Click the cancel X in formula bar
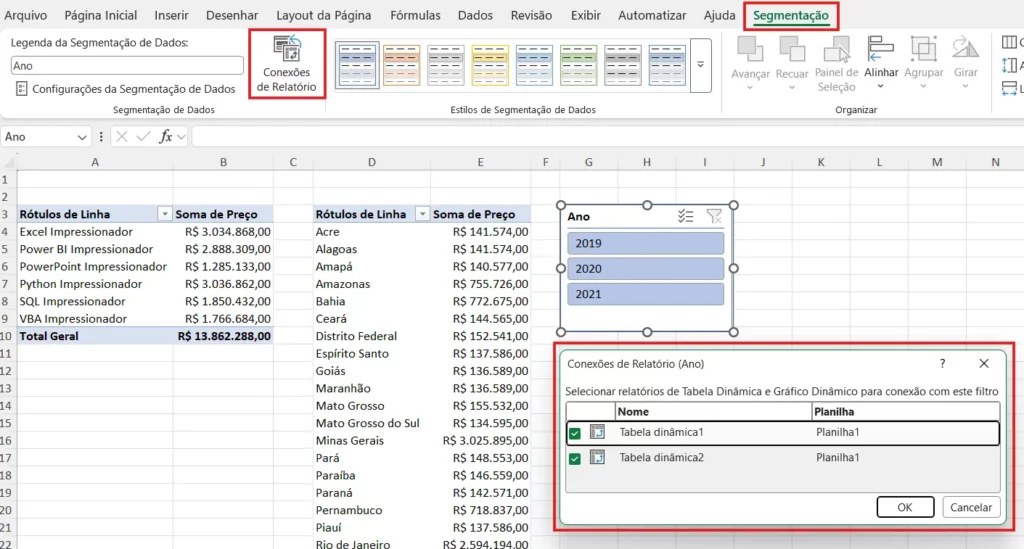 click(x=121, y=136)
